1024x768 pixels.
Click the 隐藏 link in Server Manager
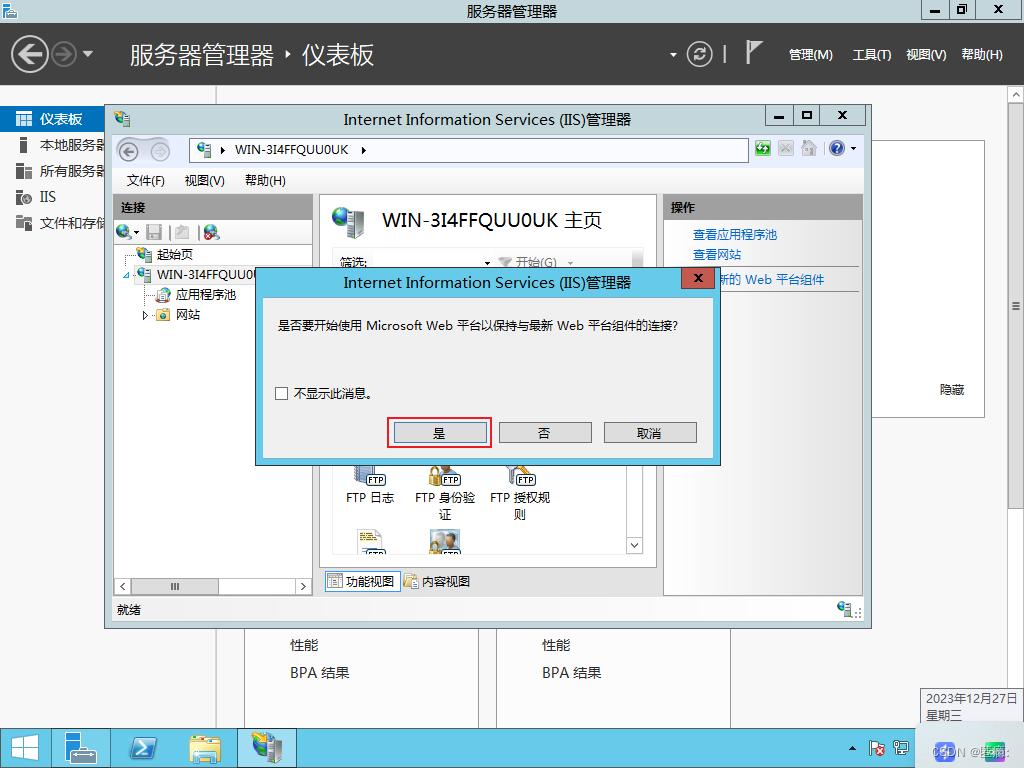pos(952,390)
